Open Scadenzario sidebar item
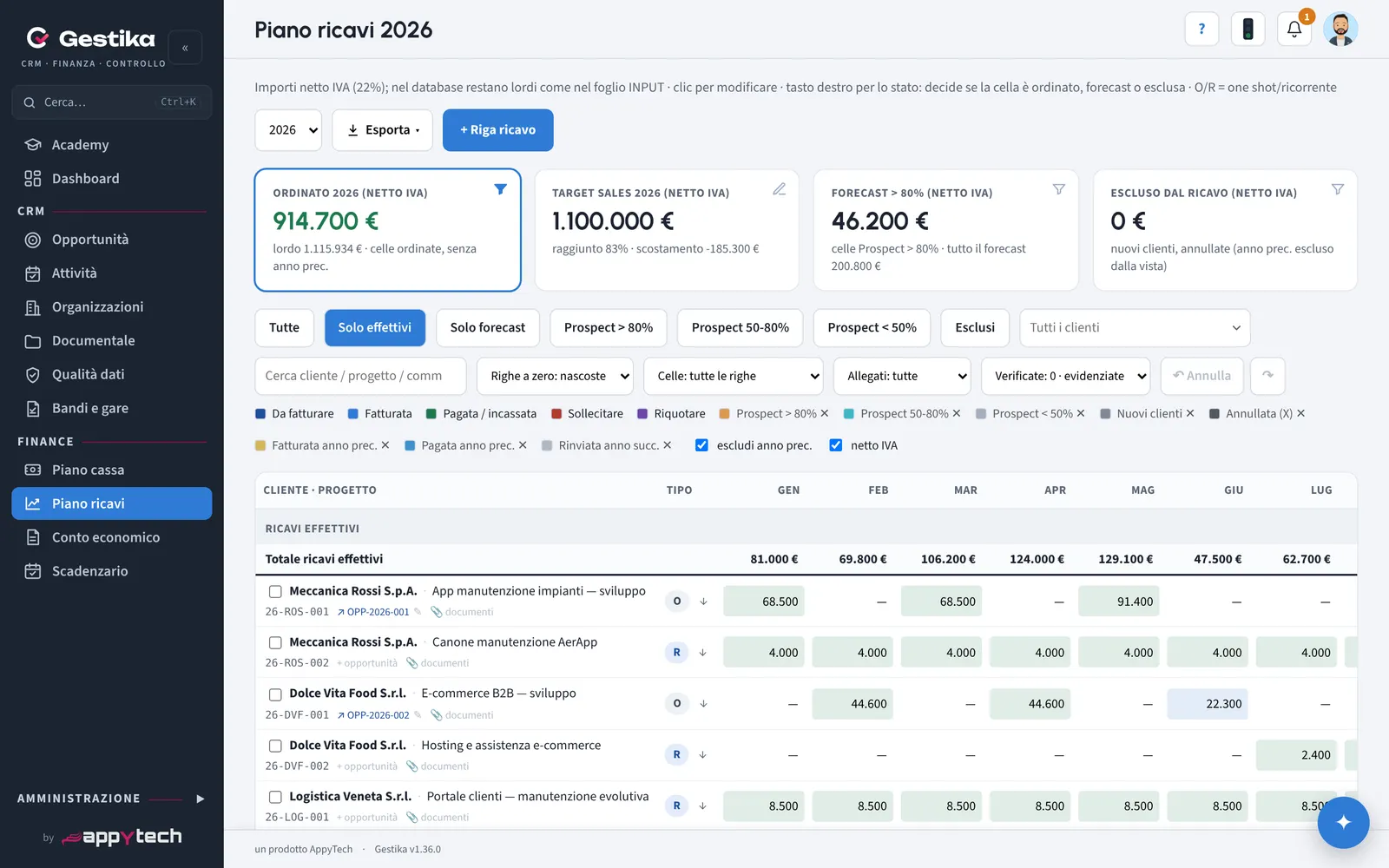 coord(112,571)
